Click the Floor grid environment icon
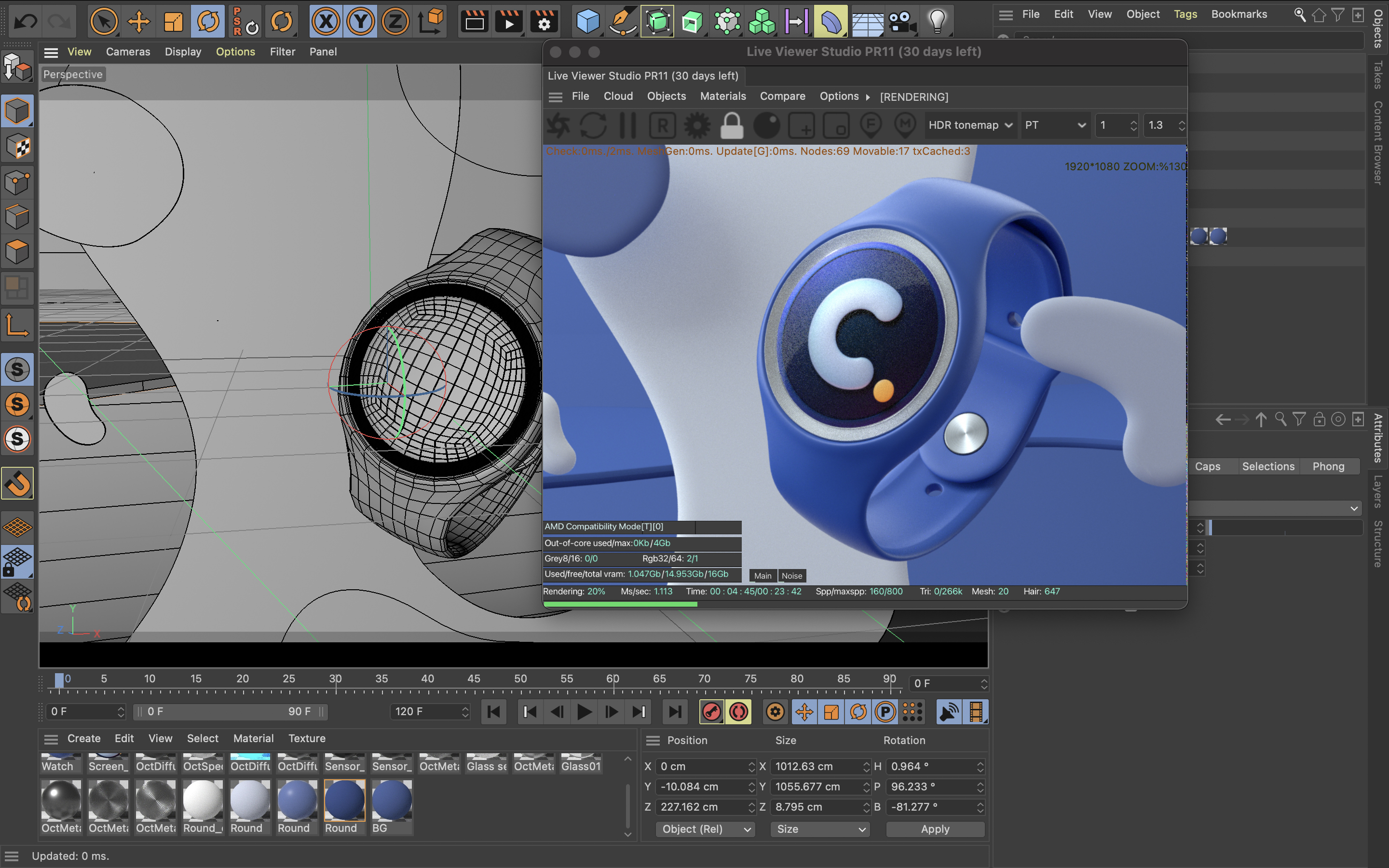The width and height of the screenshot is (1389, 868). 867,22
